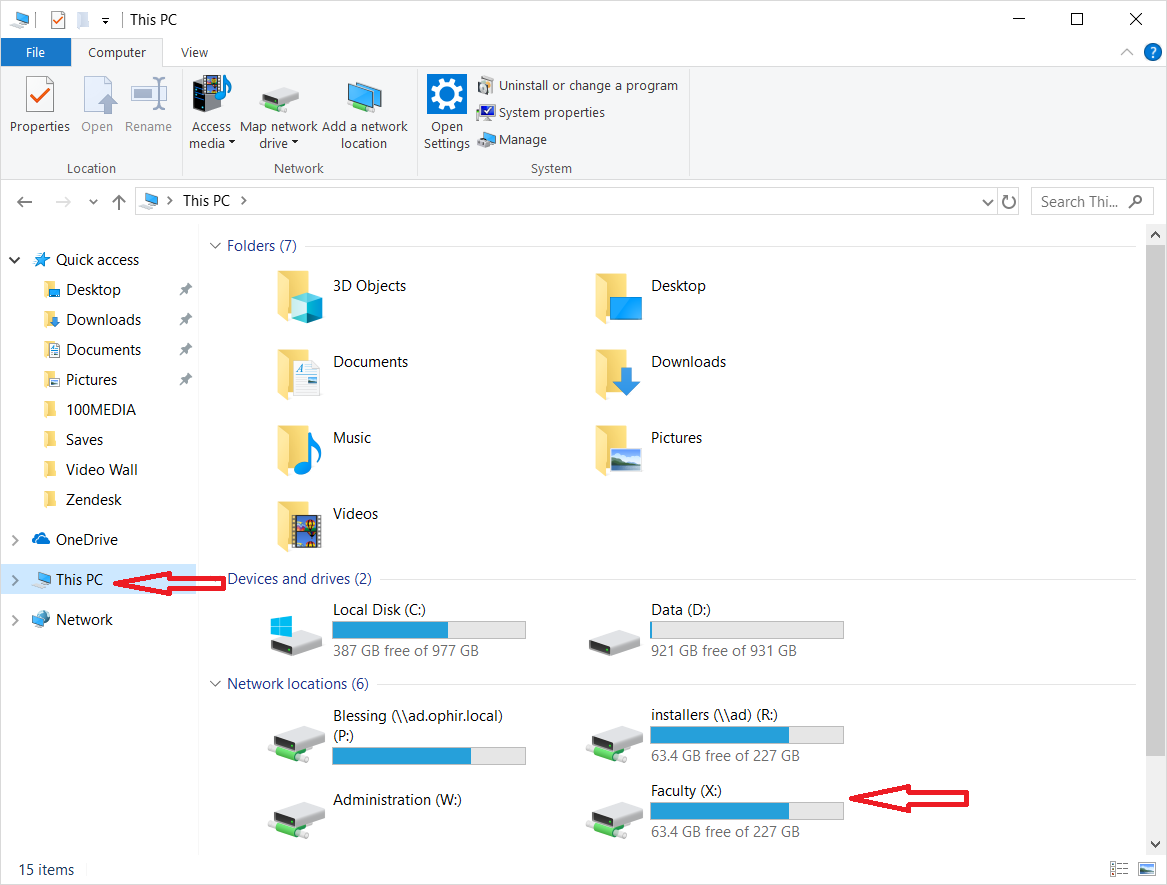Switch to the File tab

click(36, 52)
